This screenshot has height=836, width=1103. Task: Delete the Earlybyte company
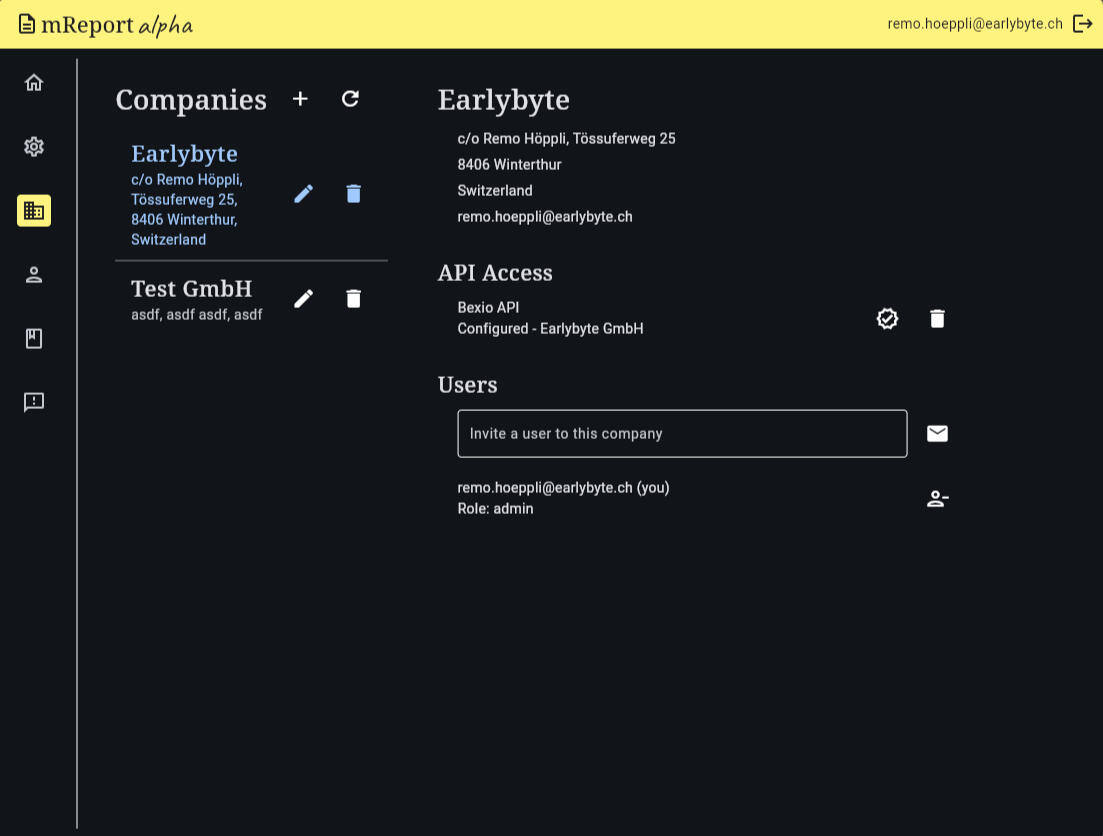pyautogui.click(x=353, y=193)
